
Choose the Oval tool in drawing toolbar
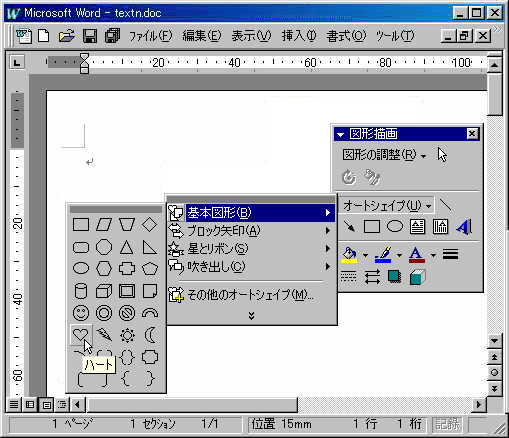click(x=395, y=227)
